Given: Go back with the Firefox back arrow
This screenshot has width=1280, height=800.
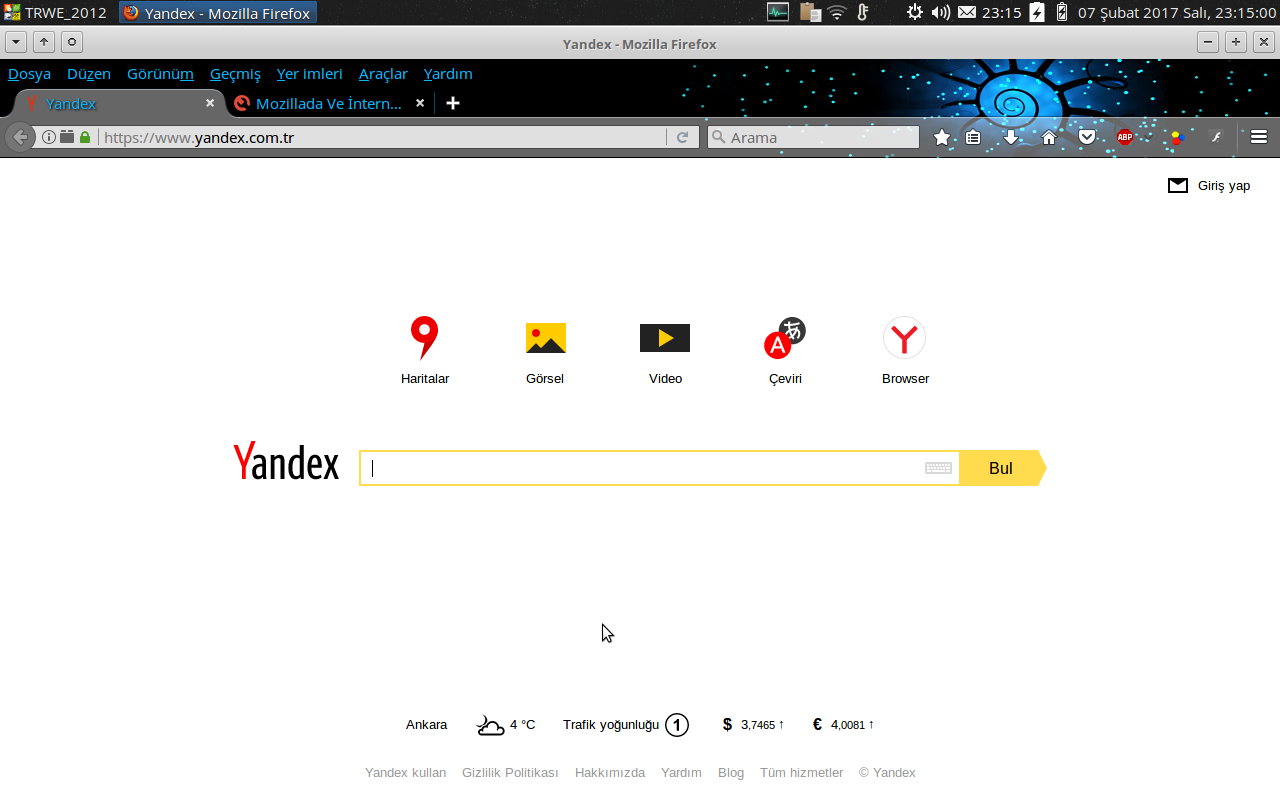Looking at the screenshot, I should click(20, 137).
